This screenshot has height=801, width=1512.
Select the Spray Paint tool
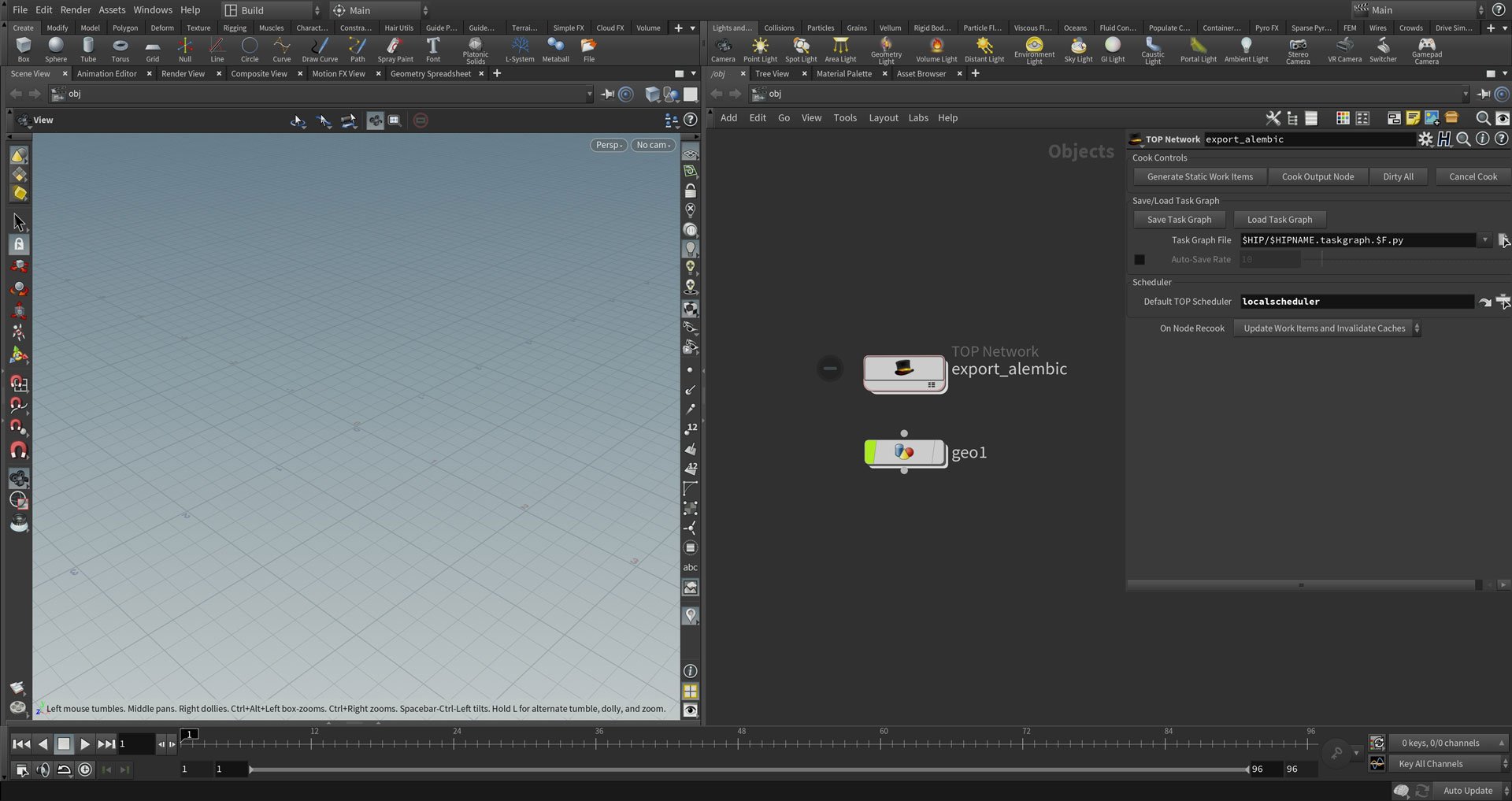tap(395, 50)
